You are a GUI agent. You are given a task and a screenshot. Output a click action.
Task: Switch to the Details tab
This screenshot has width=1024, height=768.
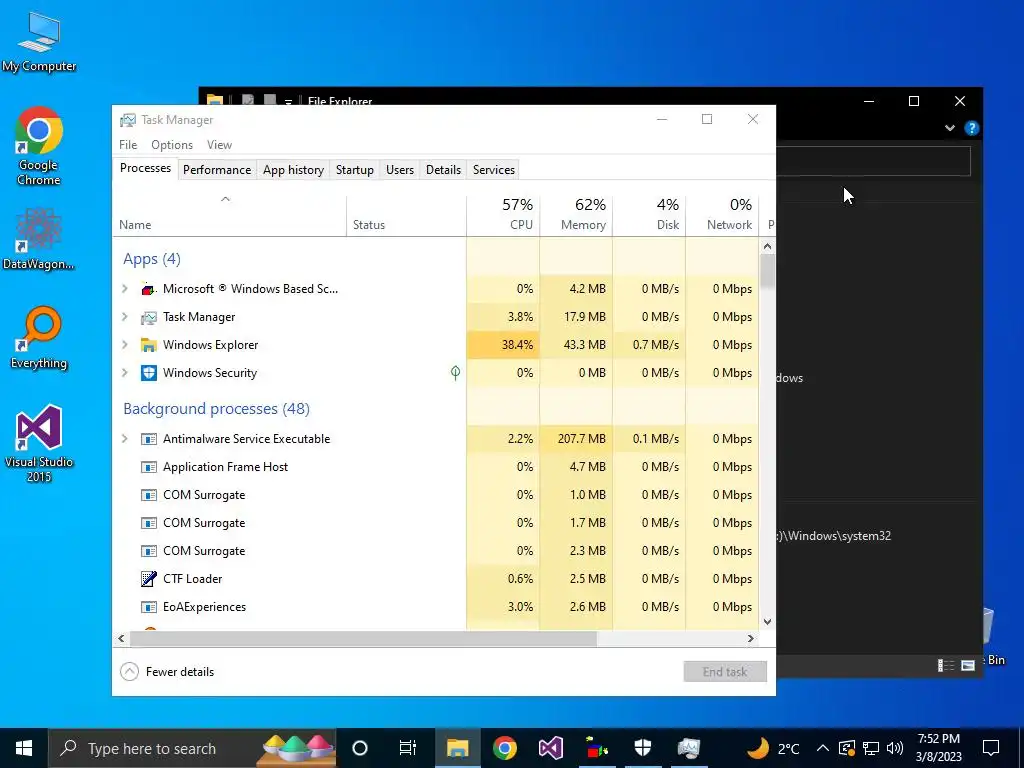[x=443, y=170]
